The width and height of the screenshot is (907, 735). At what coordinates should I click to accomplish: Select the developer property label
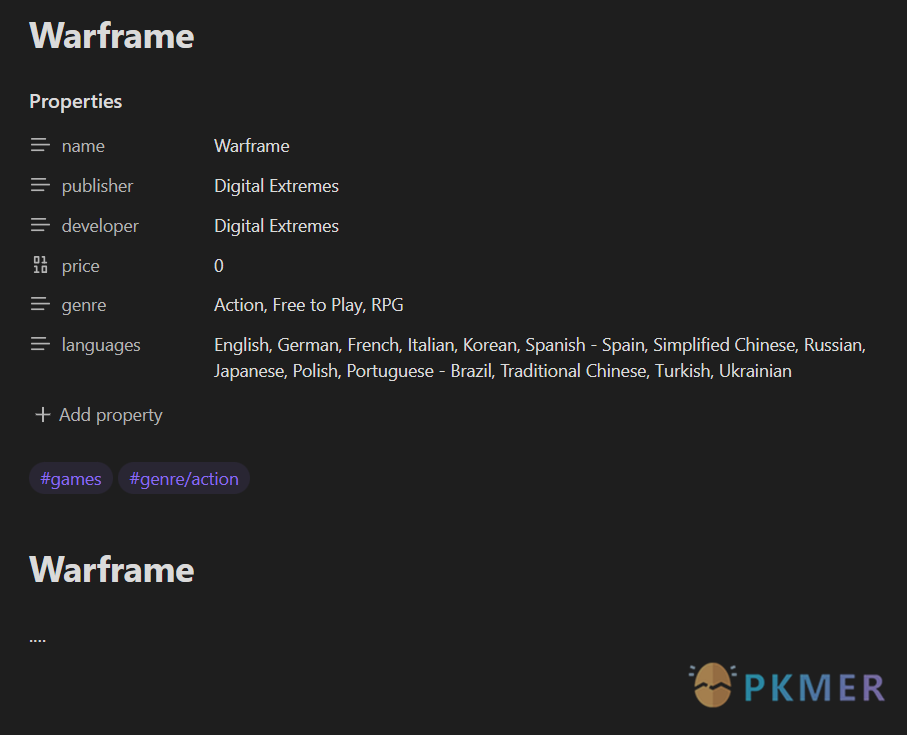point(100,226)
